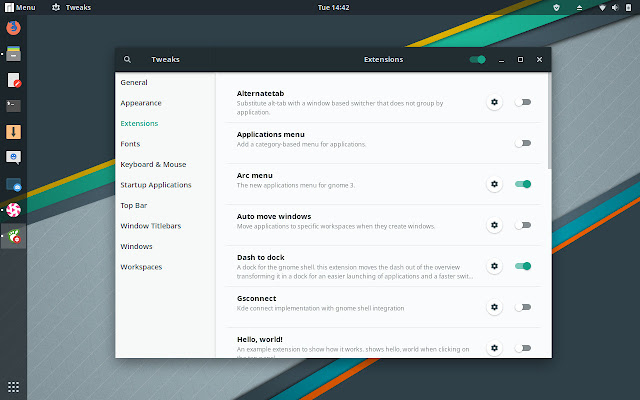Click the Dash to dock extension title
The width and height of the screenshot is (640, 400).
coord(261,258)
